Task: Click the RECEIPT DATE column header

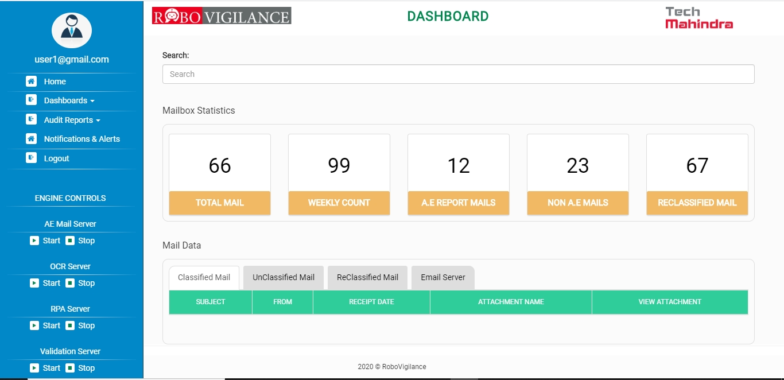Action: click(x=372, y=302)
